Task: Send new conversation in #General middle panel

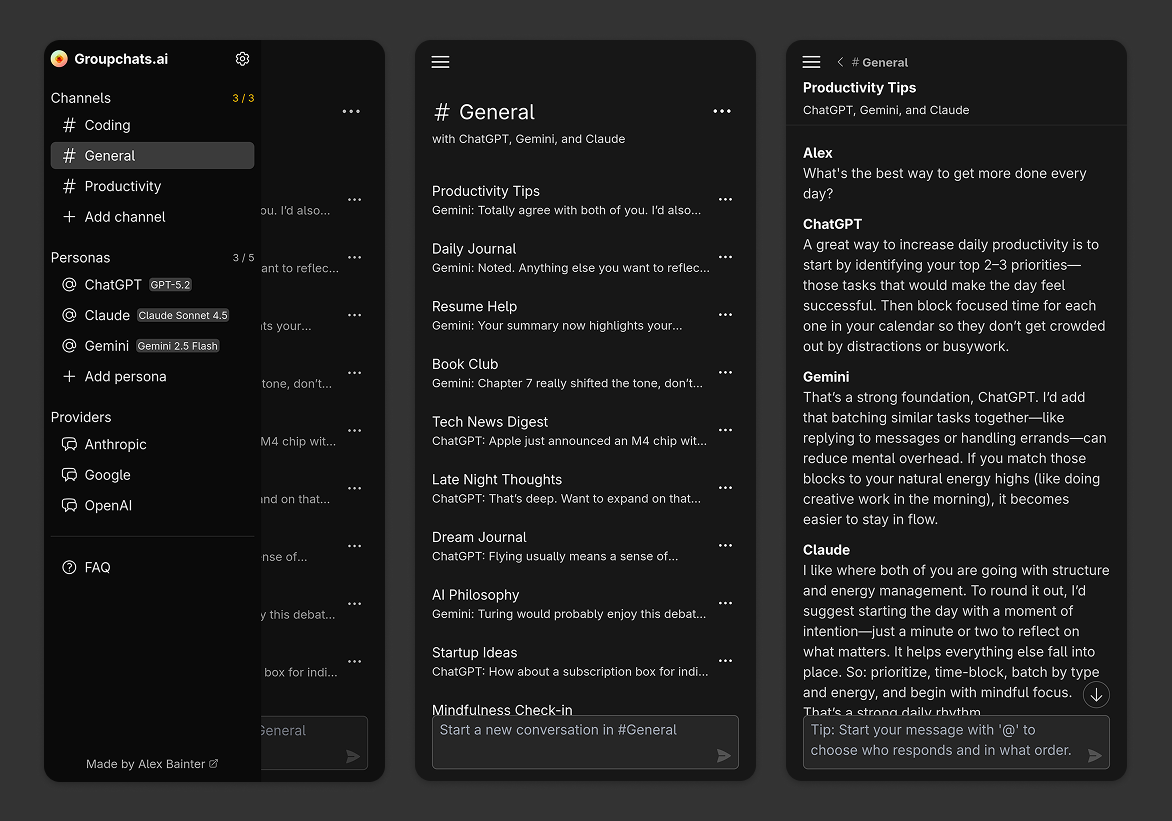Action: (x=724, y=755)
